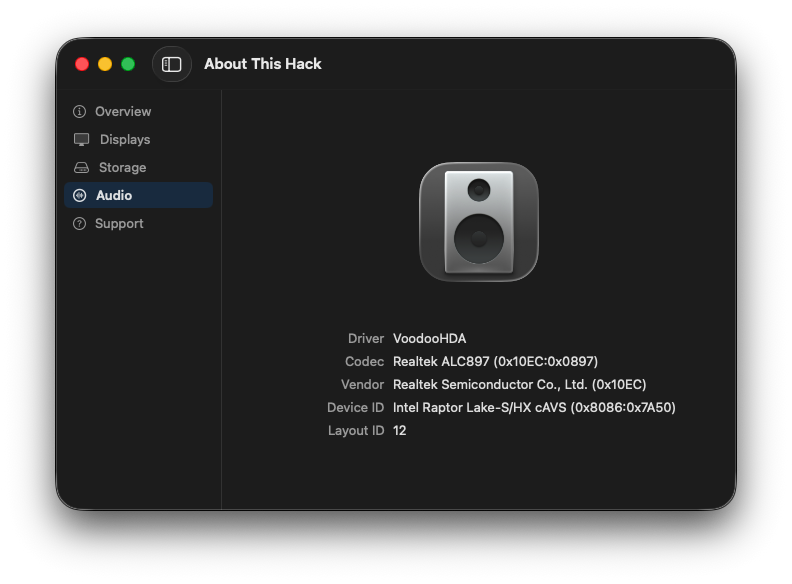Viewport: 792px width, 584px height.
Task: Click the Support question mark icon
Action: point(79,223)
